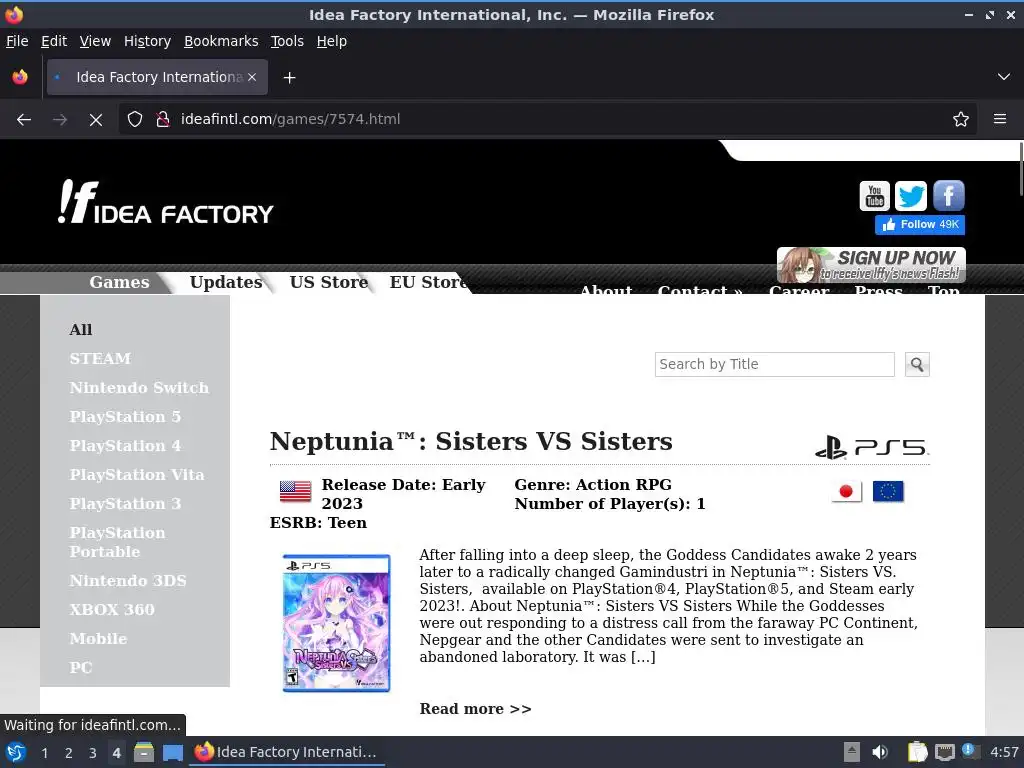Focus the Search by Title field
The image size is (1024, 768).
point(775,364)
